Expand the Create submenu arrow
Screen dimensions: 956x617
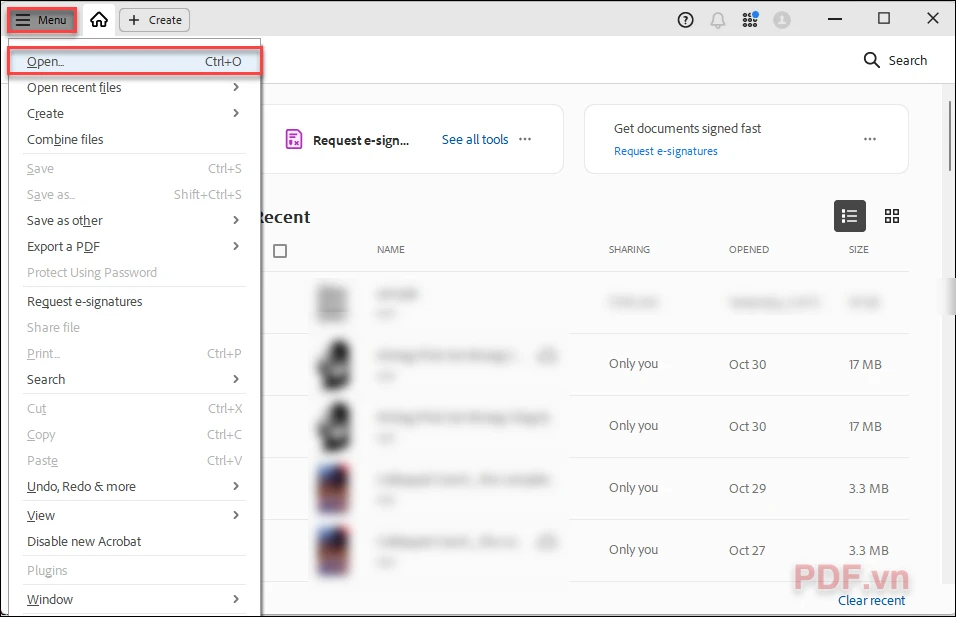236,113
